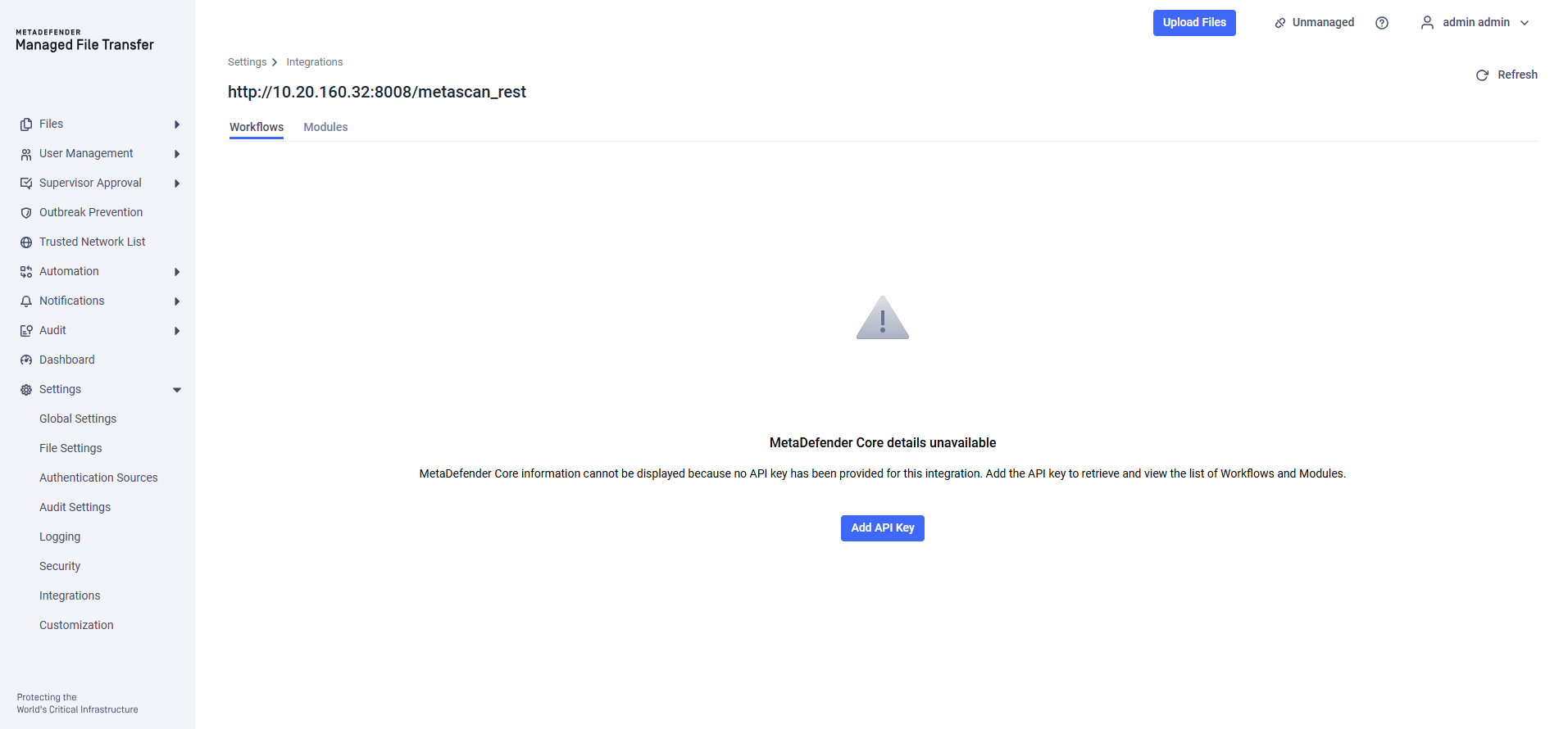Image resolution: width=1568 pixels, height=729 pixels.
Task: Open File Settings in sidebar
Action: click(x=70, y=448)
